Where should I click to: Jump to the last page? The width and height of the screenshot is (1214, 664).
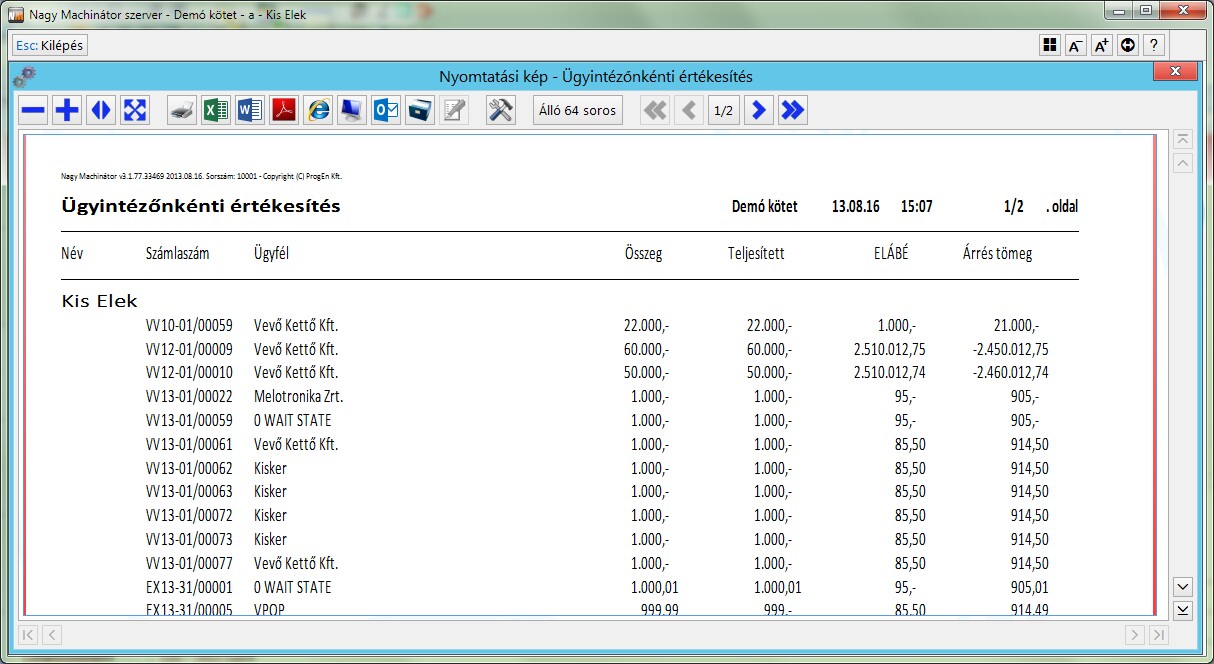click(793, 111)
